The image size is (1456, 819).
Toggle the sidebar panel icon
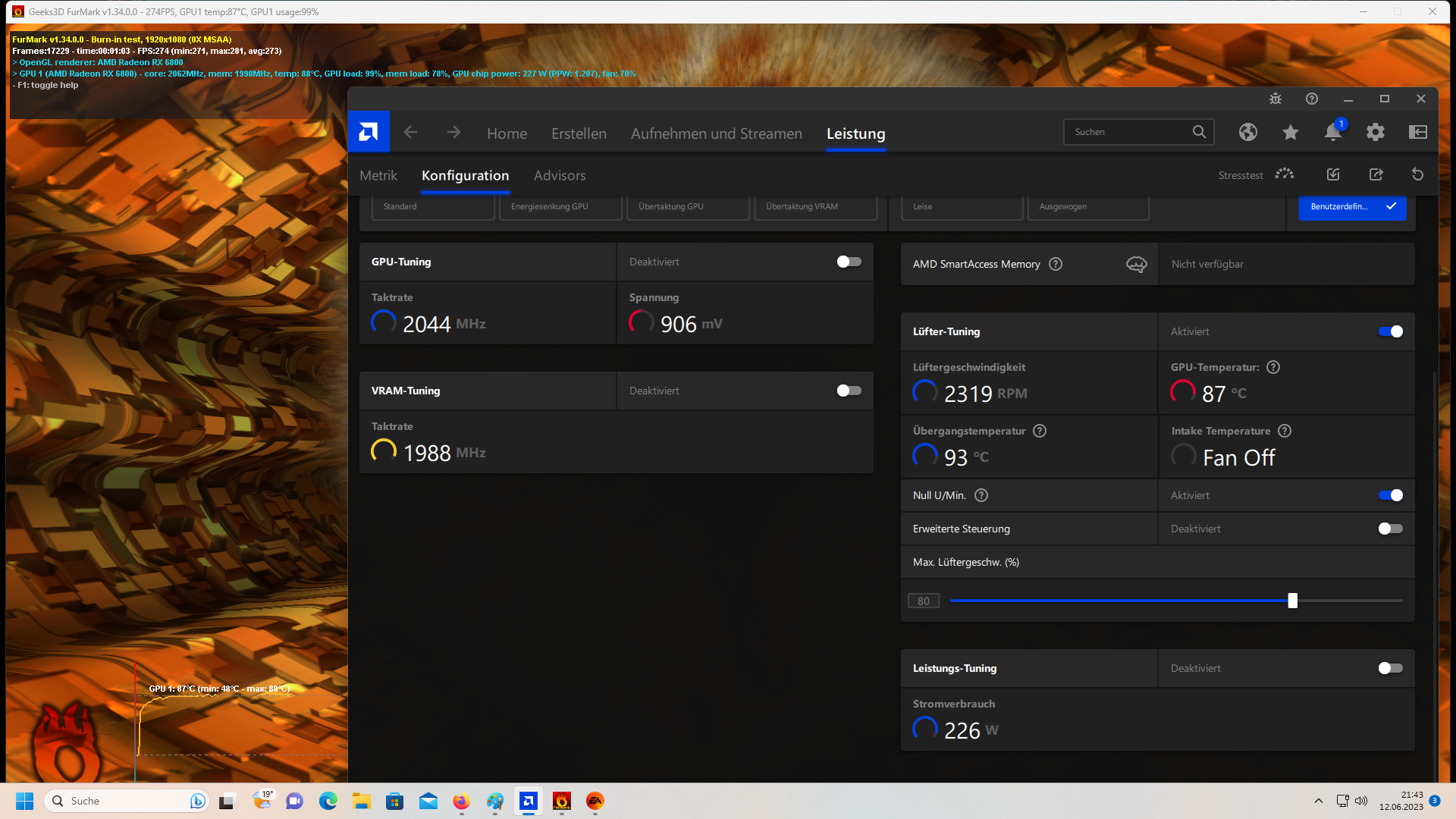coord(1417,132)
